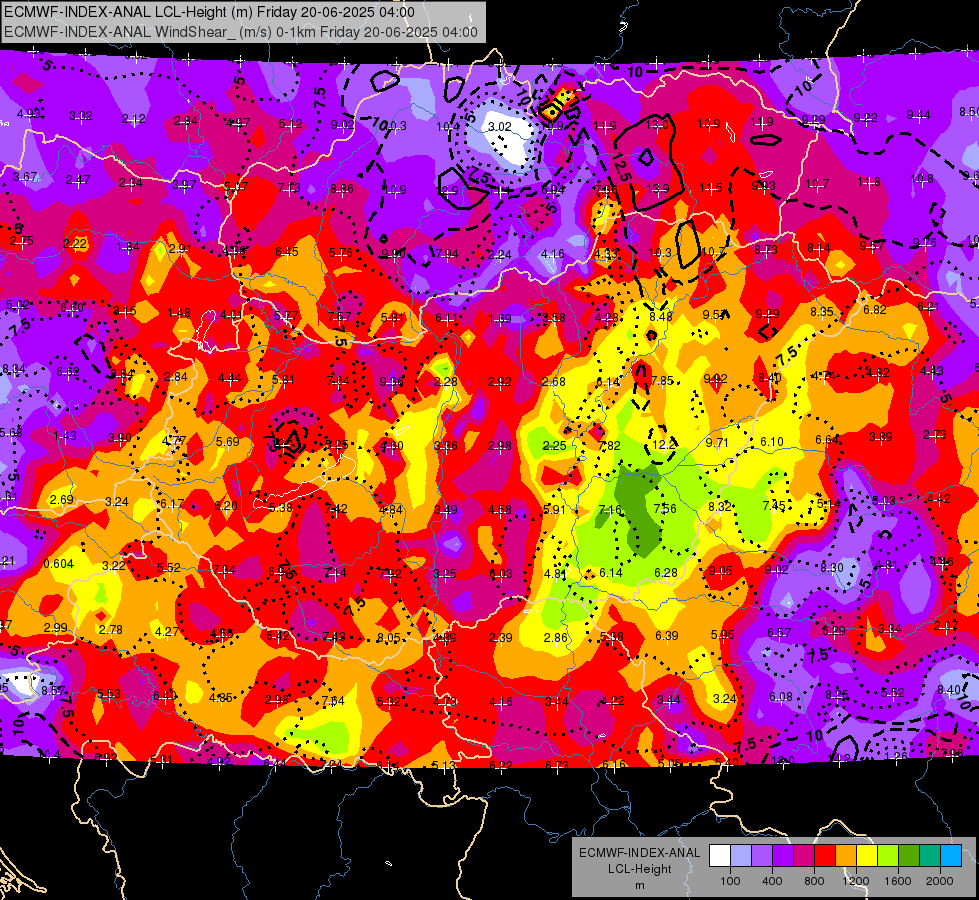
Task: Click the value 8.05
Action: 388,638
